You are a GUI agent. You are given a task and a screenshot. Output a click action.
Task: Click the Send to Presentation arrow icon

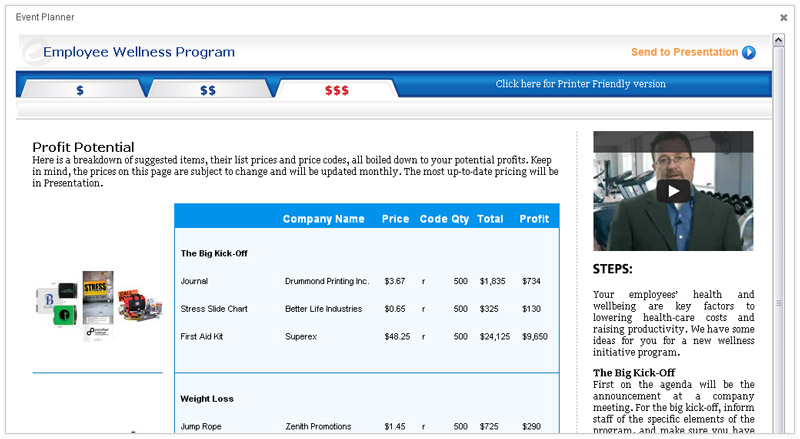[x=748, y=52]
